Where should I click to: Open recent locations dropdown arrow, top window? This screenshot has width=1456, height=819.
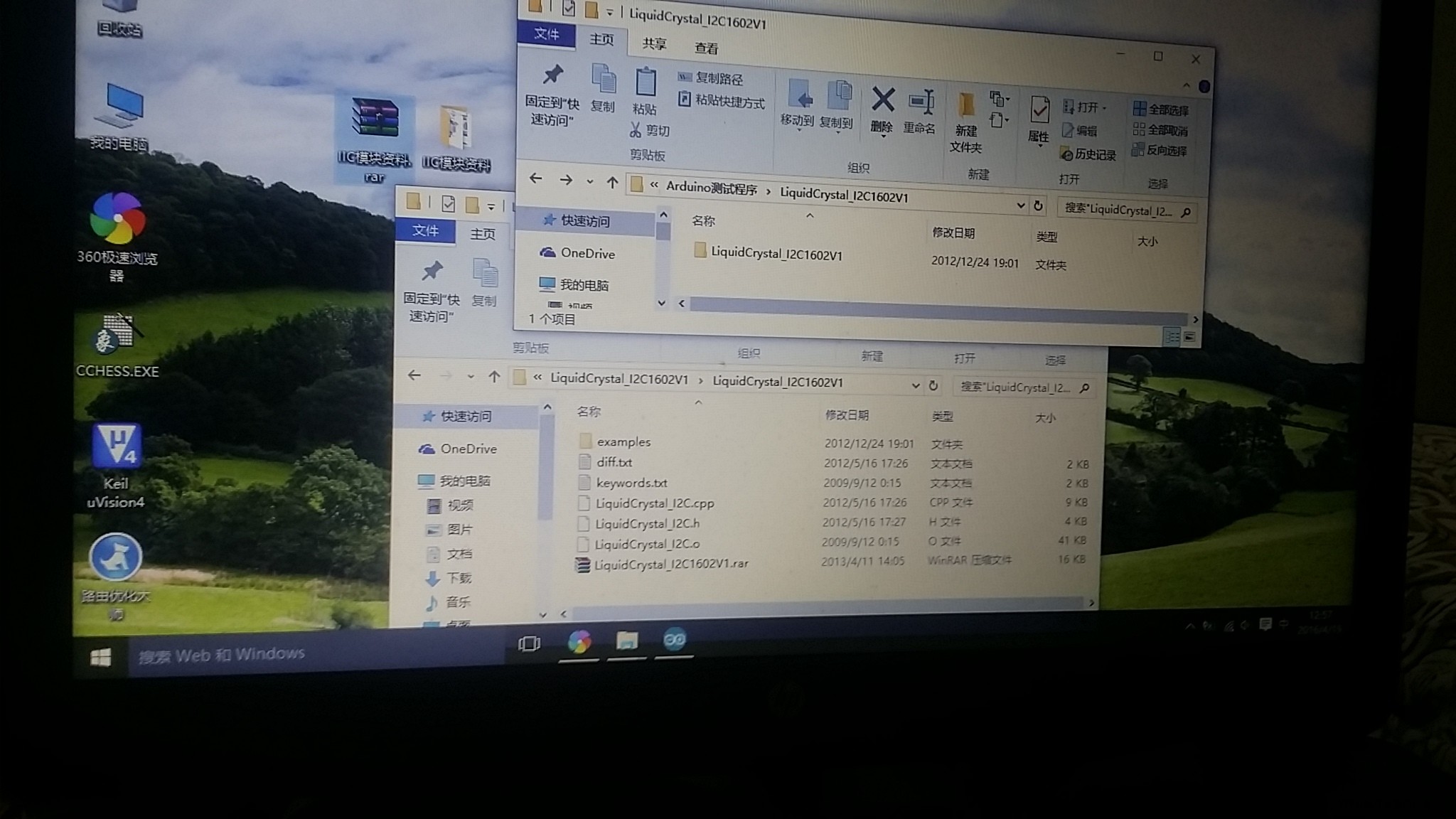589,182
